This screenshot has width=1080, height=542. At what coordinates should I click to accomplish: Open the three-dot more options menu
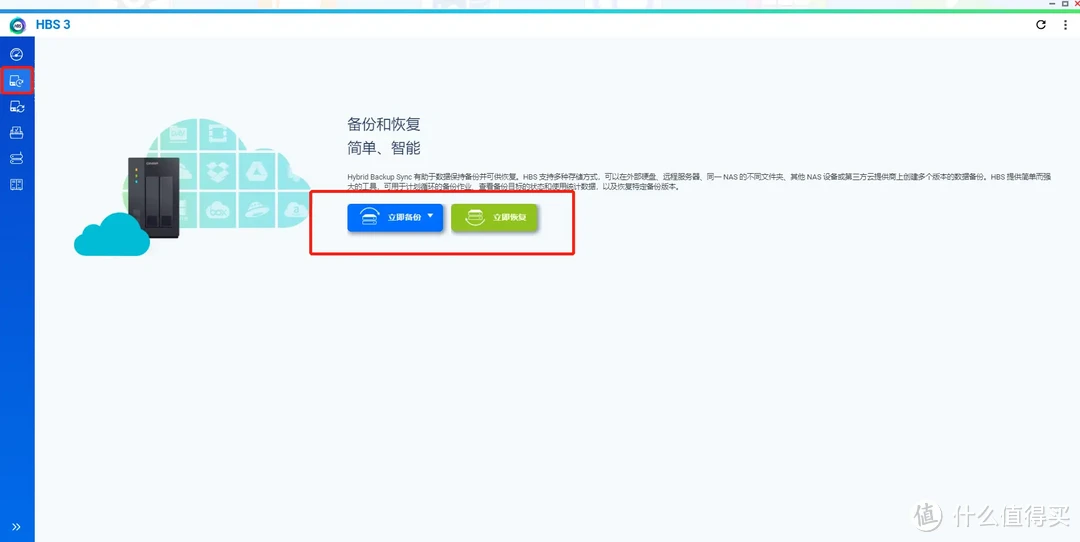[x=1065, y=25]
